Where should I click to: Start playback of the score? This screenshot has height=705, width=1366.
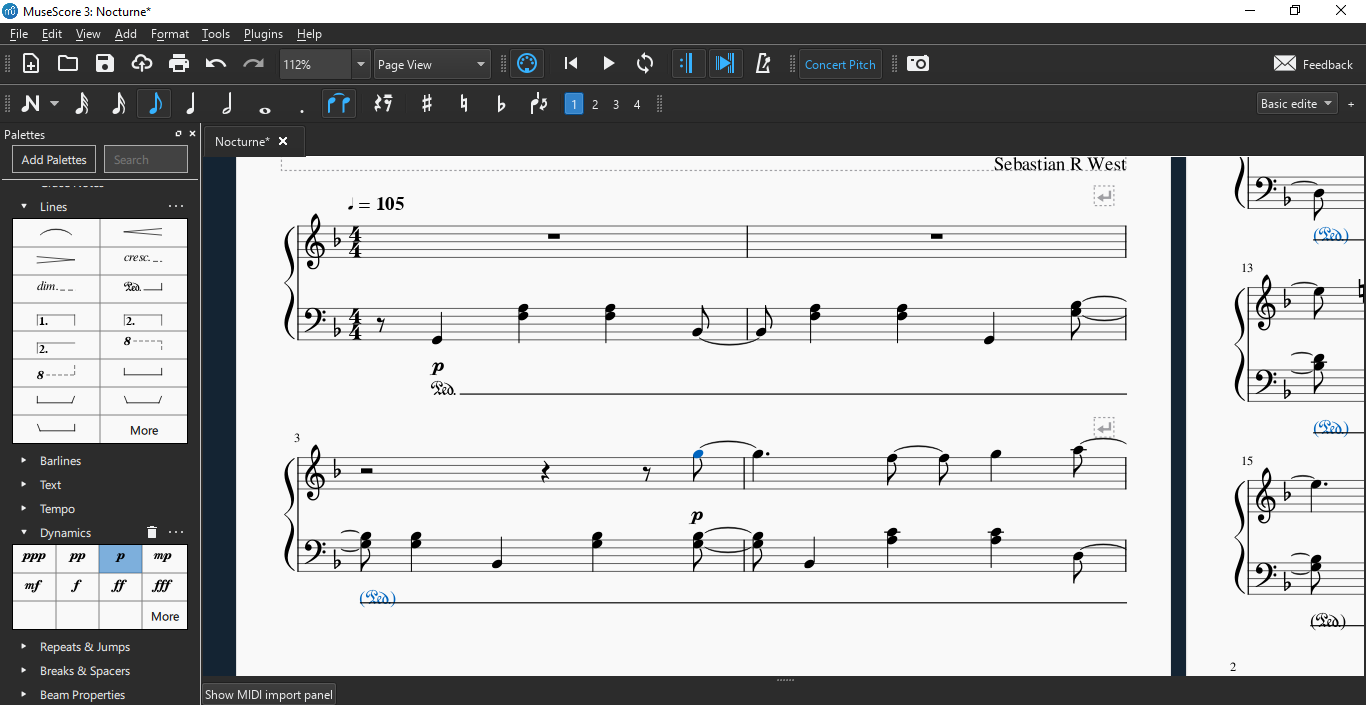[x=608, y=64]
